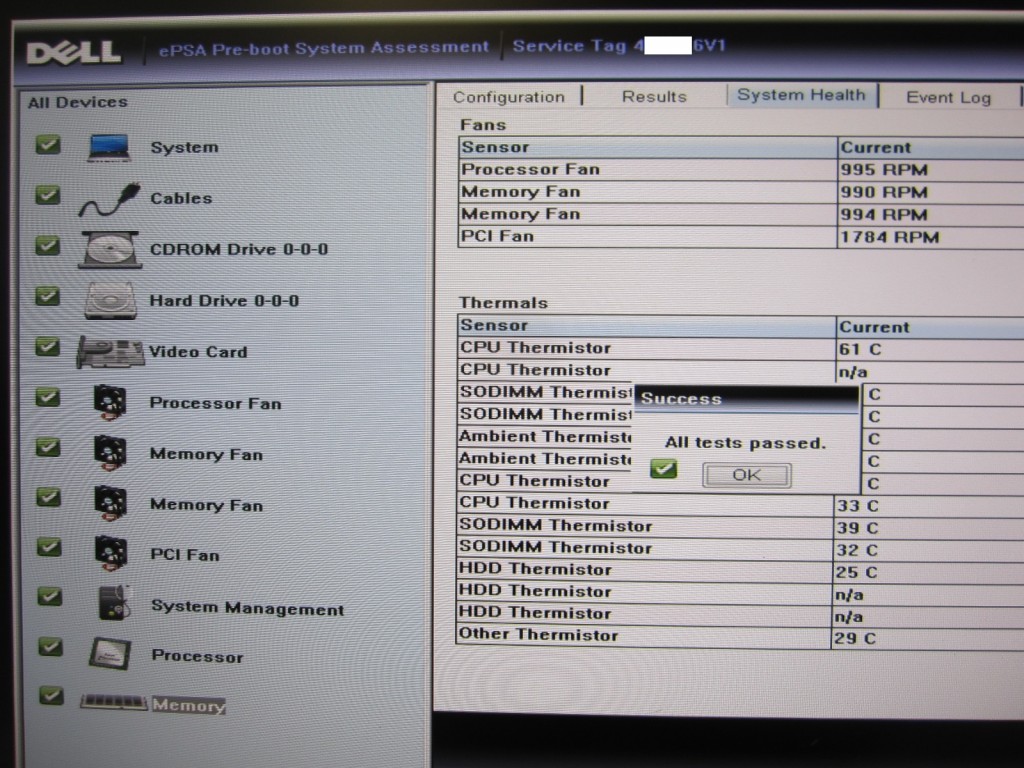Click the 995 RPM fan reading
1024x768 pixels.
click(884, 170)
